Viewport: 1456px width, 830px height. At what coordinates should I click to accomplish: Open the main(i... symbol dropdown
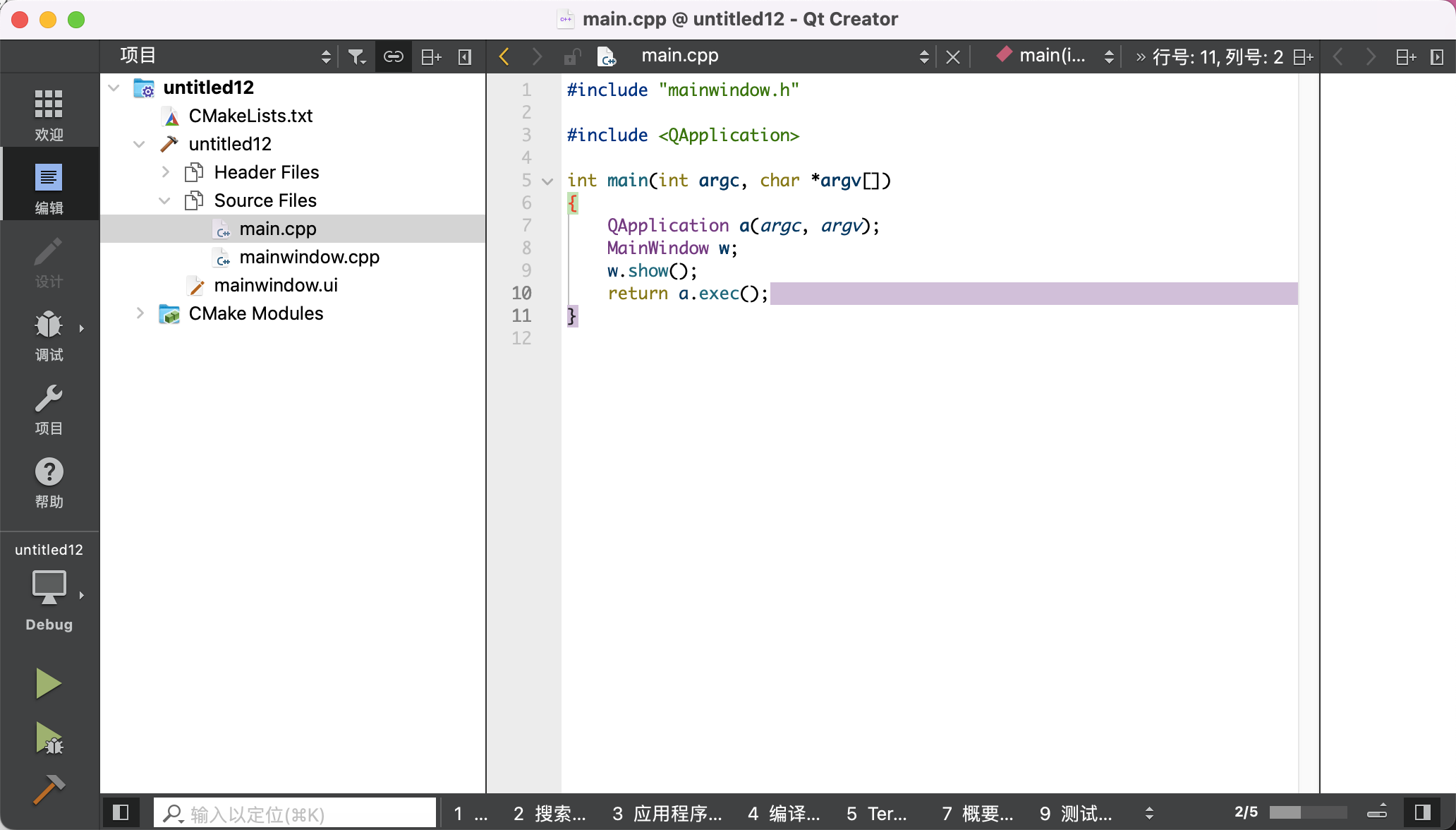(x=1054, y=56)
